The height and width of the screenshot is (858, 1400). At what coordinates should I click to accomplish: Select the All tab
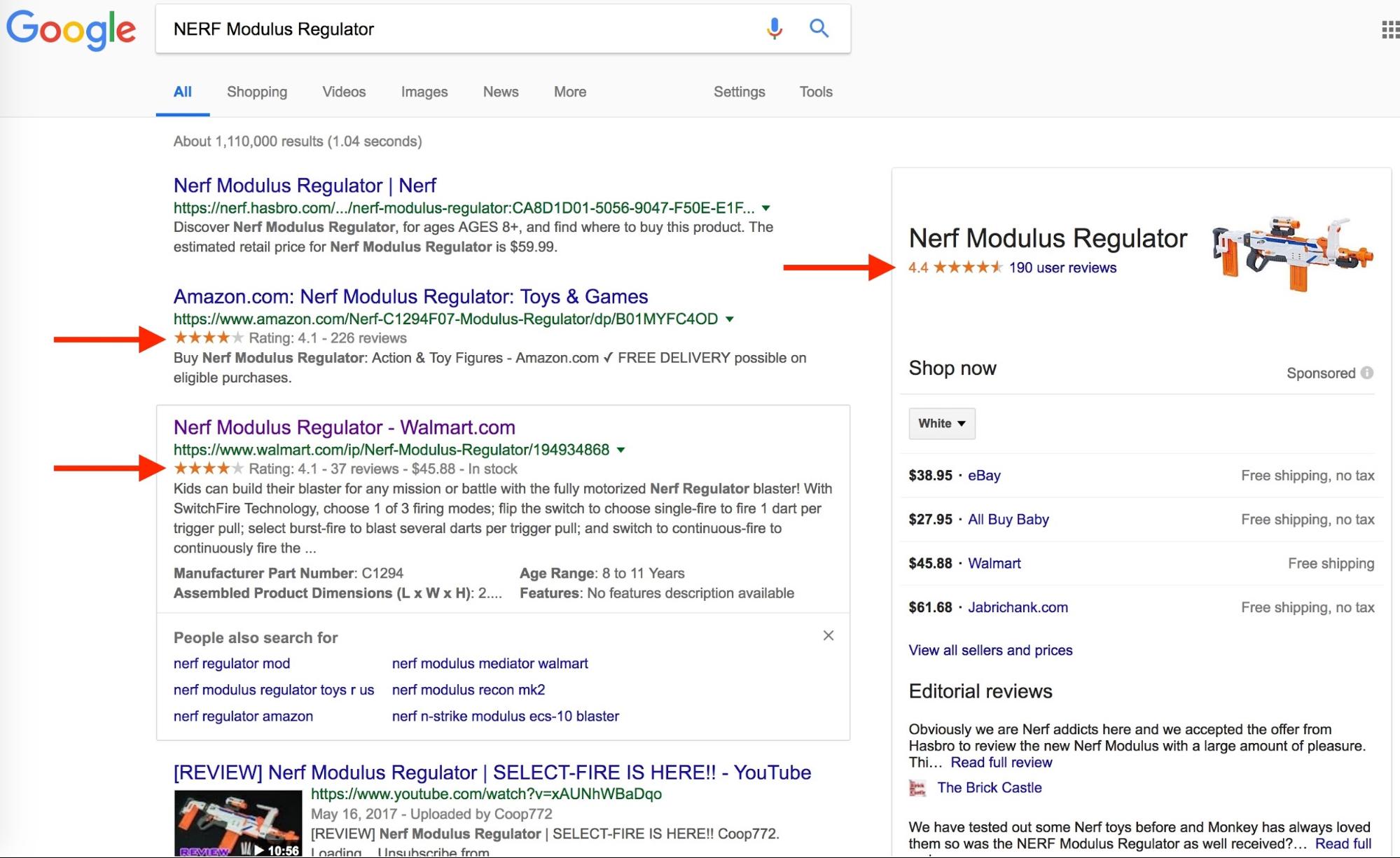183,92
